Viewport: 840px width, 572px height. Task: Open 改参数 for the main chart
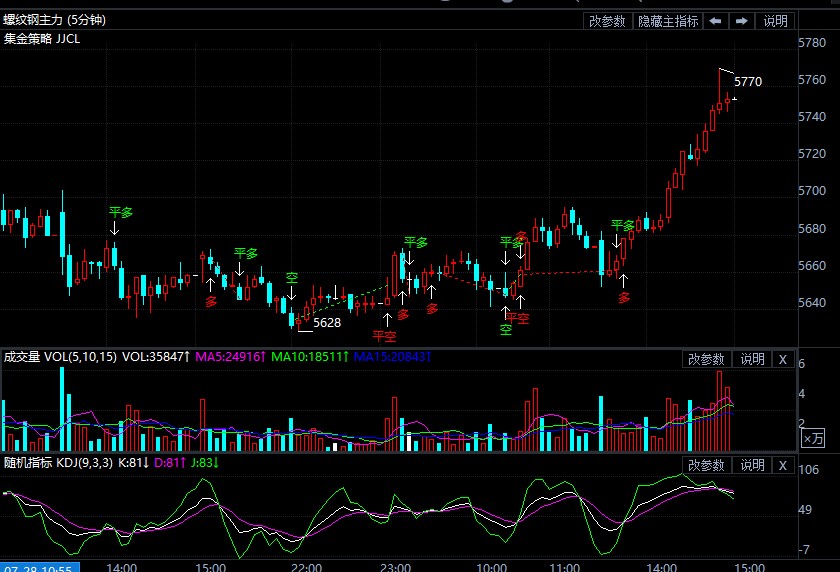tap(607, 21)
